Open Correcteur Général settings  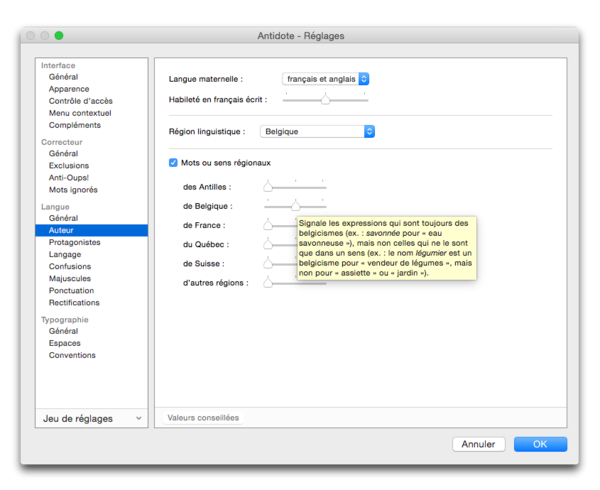tap(64, 153)
